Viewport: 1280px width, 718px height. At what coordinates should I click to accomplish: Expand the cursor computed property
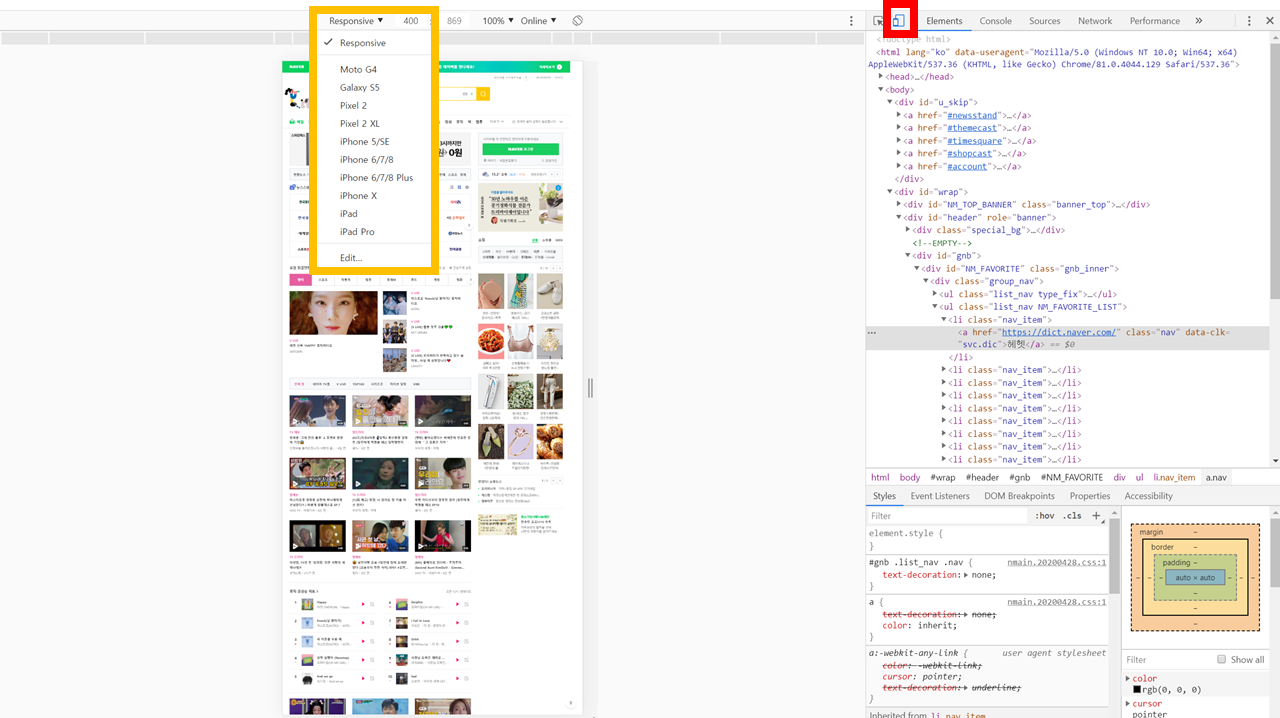1128,704
